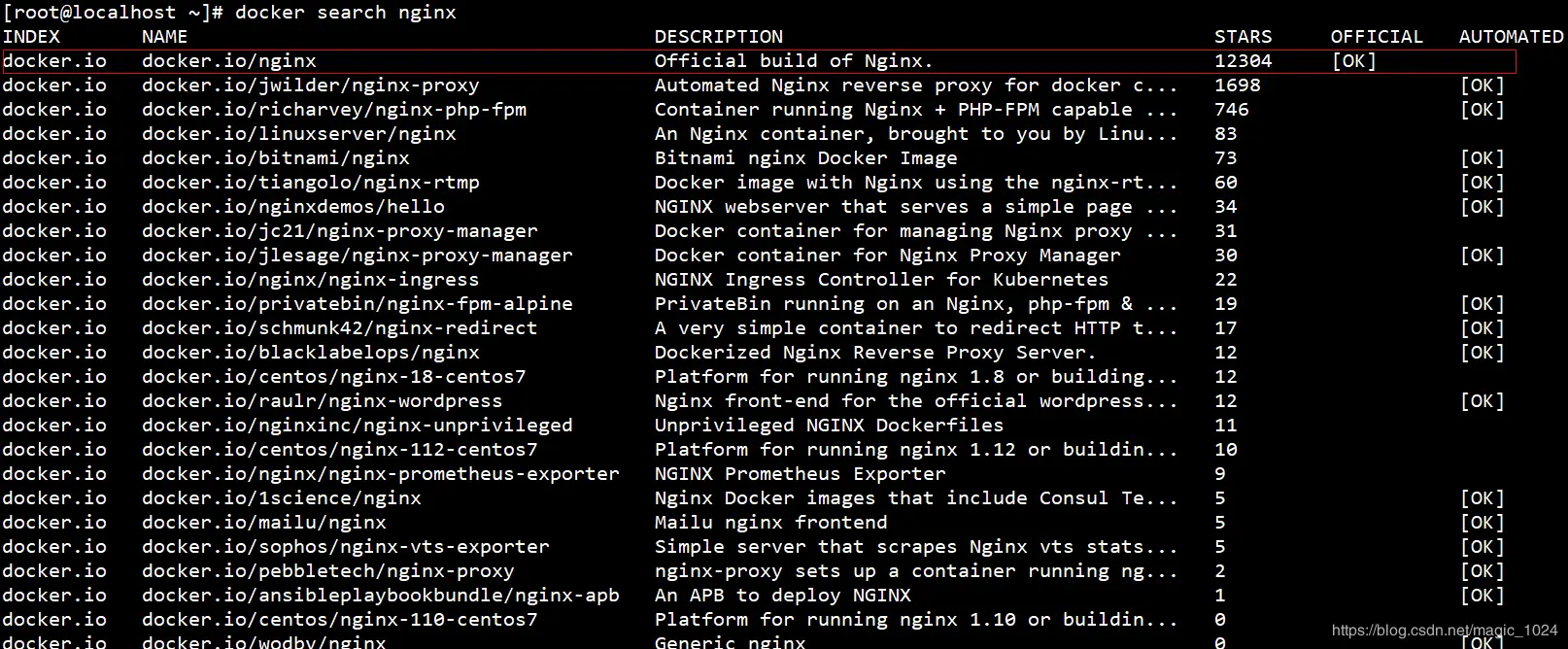The width and height of the screenshot is (1568, 649).
Task: Select docker.io/ansibleplaybookbundle/nginx-apb name
Action: click(x=381, y=596)
